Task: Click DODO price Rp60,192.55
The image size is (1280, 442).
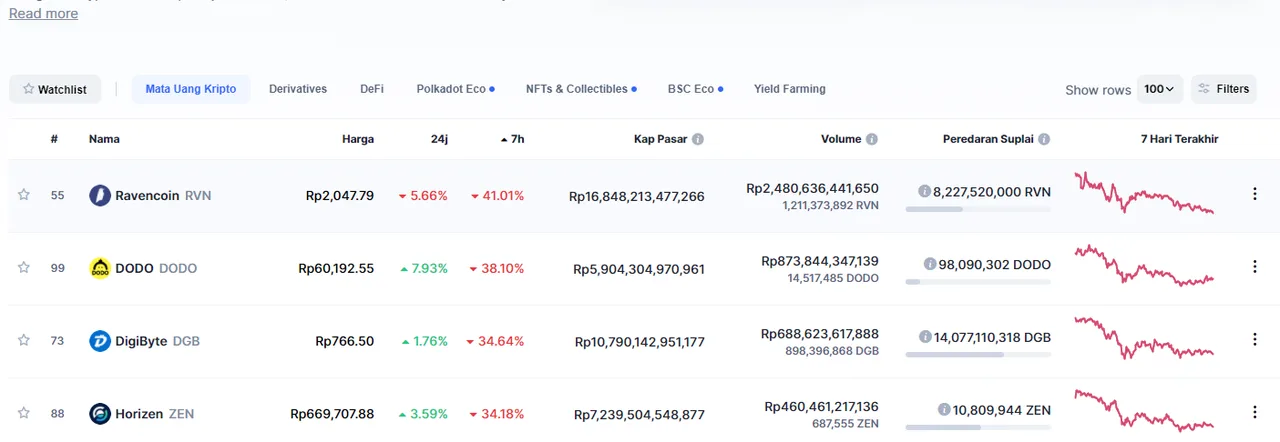Action: pos(336,268)
